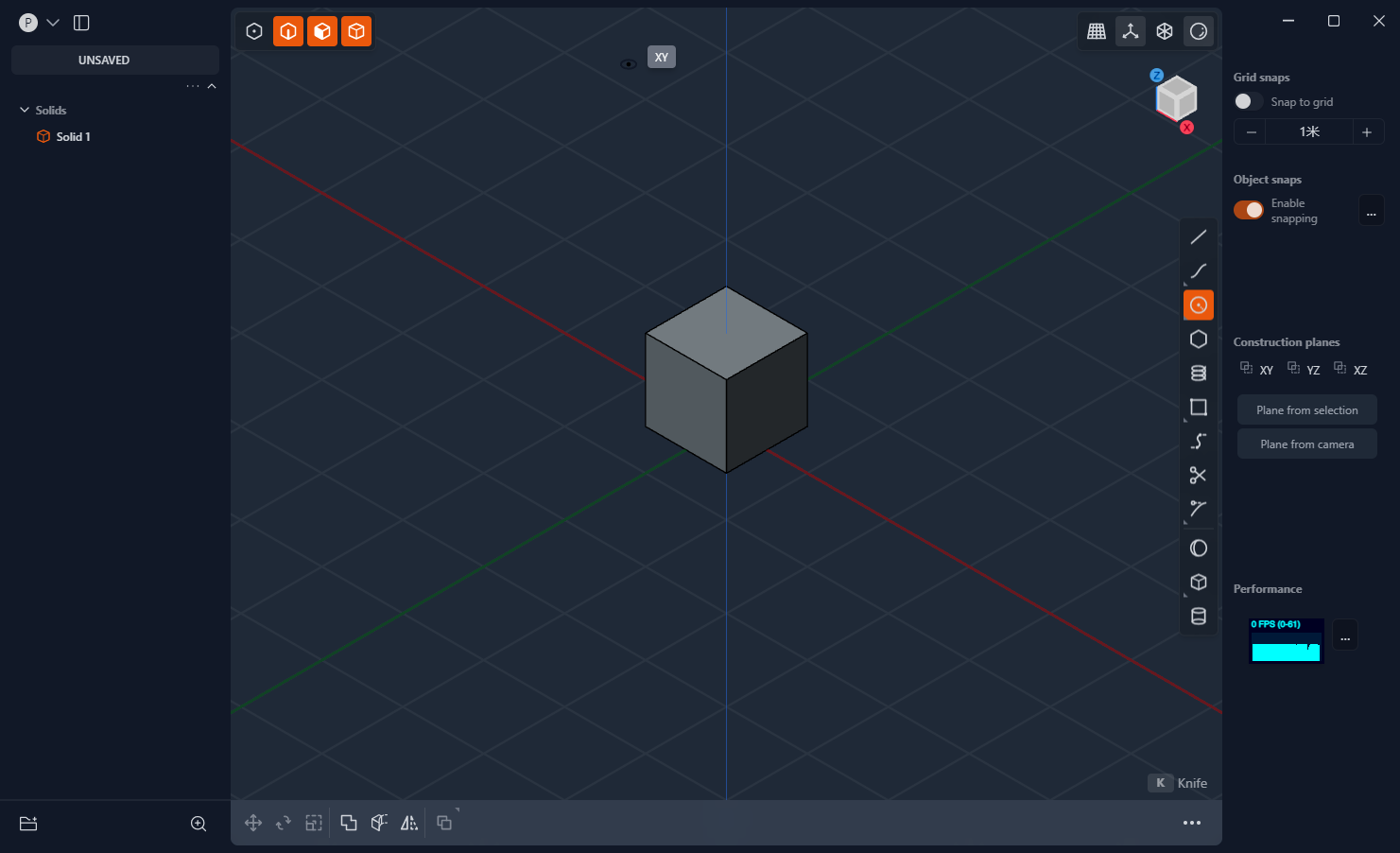Open bottom toolbar more options ellipsis

tap(1192, 823)
